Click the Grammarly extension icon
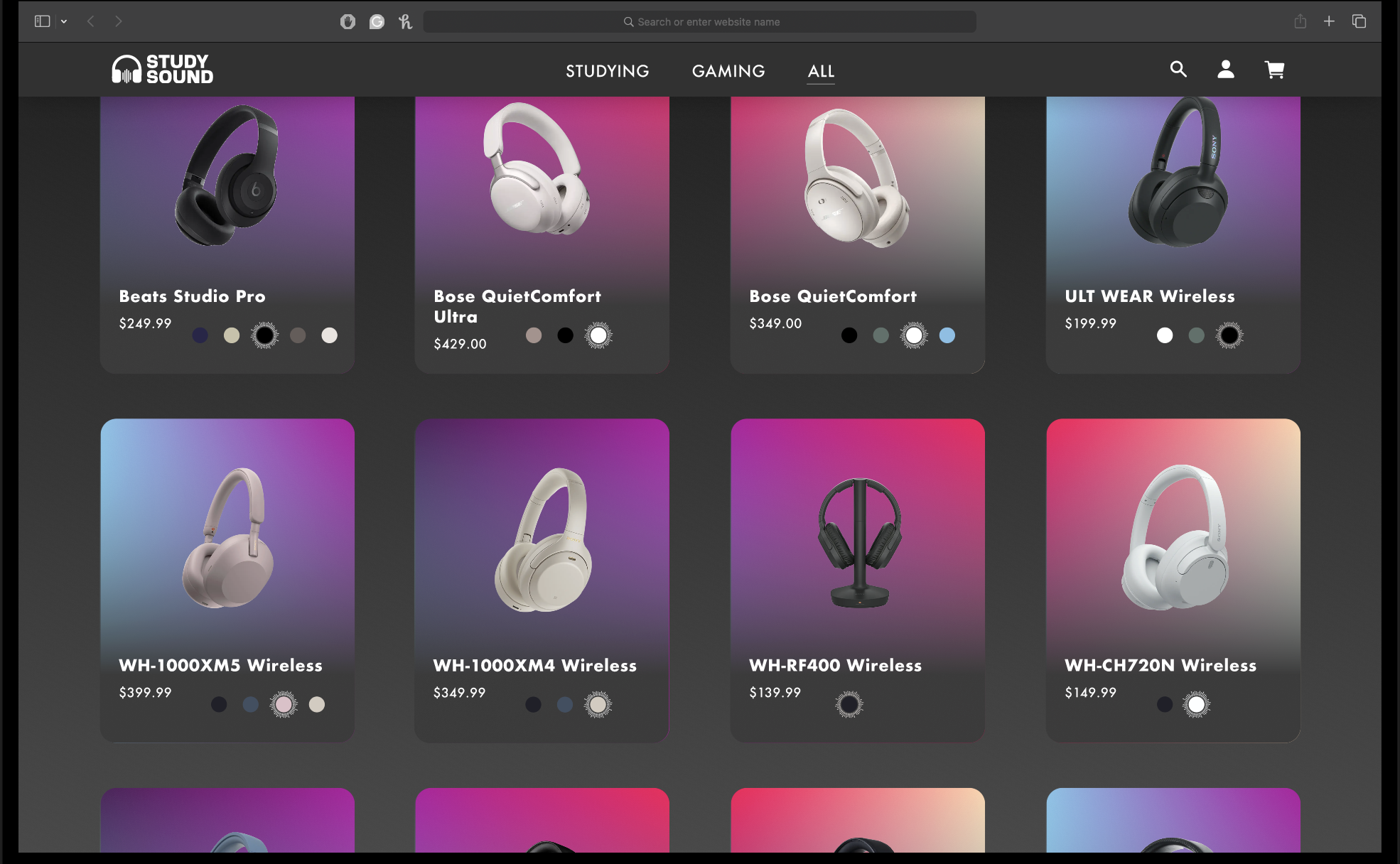 pyautogui.click(x=377, y=22)
